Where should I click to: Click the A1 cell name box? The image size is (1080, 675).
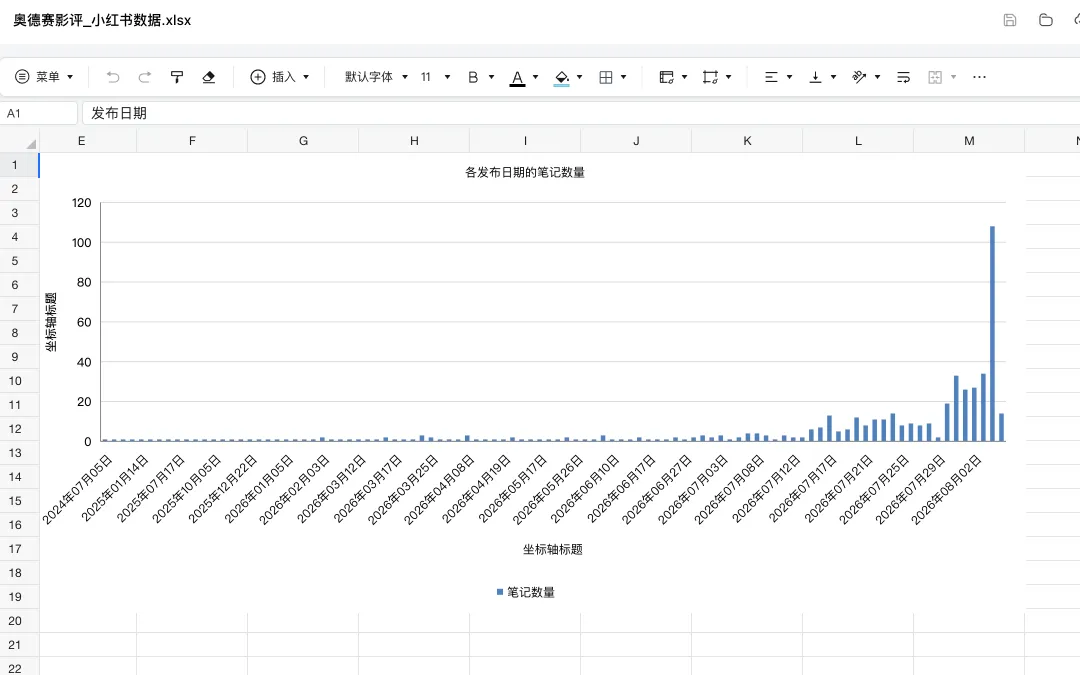click(x=39, y=113)
